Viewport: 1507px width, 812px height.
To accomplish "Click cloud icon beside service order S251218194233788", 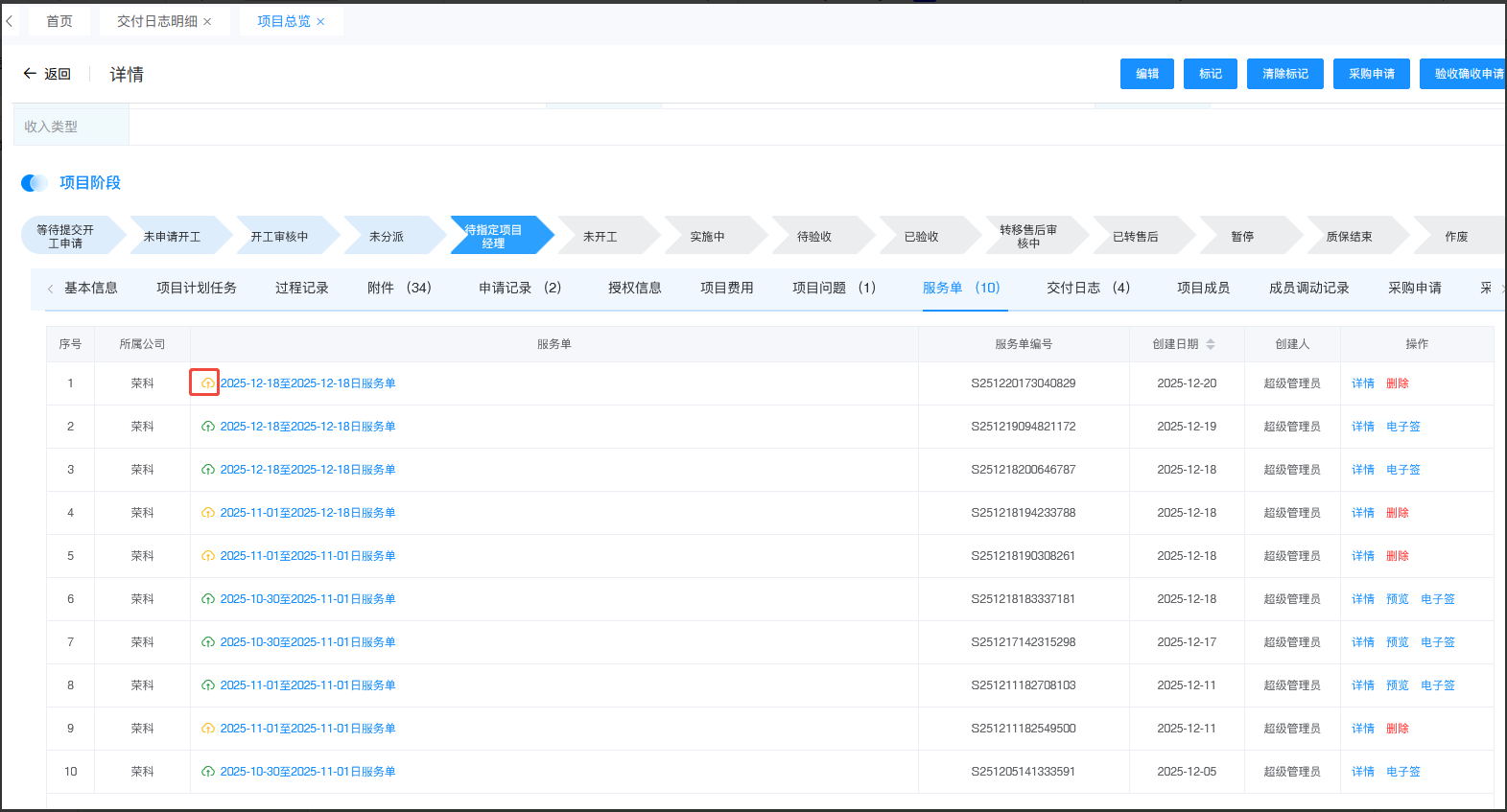I will pyautogui.click(x=207, y=513).
